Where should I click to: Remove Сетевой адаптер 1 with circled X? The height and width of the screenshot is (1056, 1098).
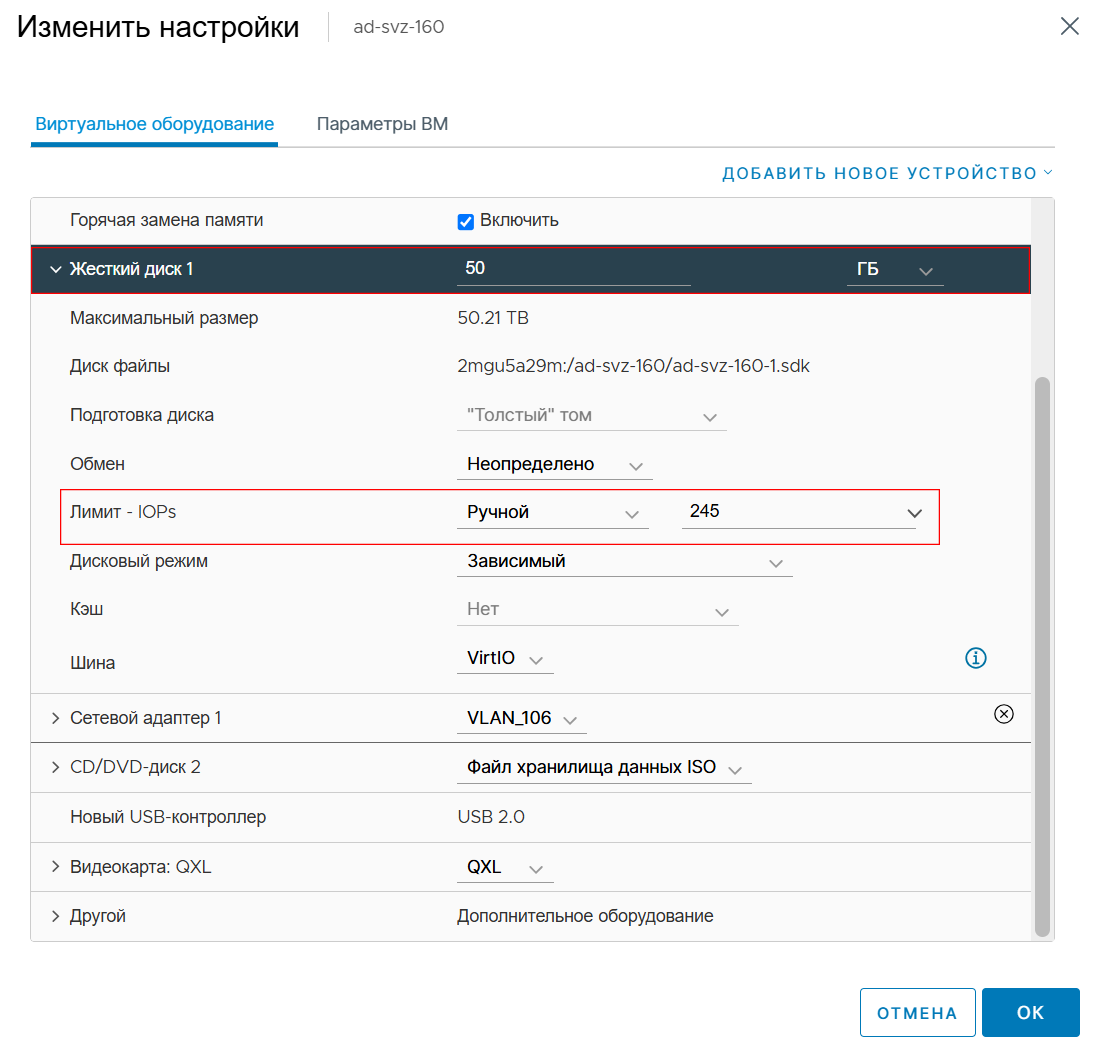point(1003,714)
